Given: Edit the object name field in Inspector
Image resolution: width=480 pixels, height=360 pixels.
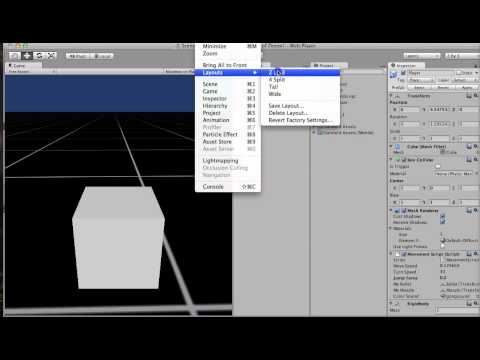Looking at the screenshot, I should click(x=431, y=73).
